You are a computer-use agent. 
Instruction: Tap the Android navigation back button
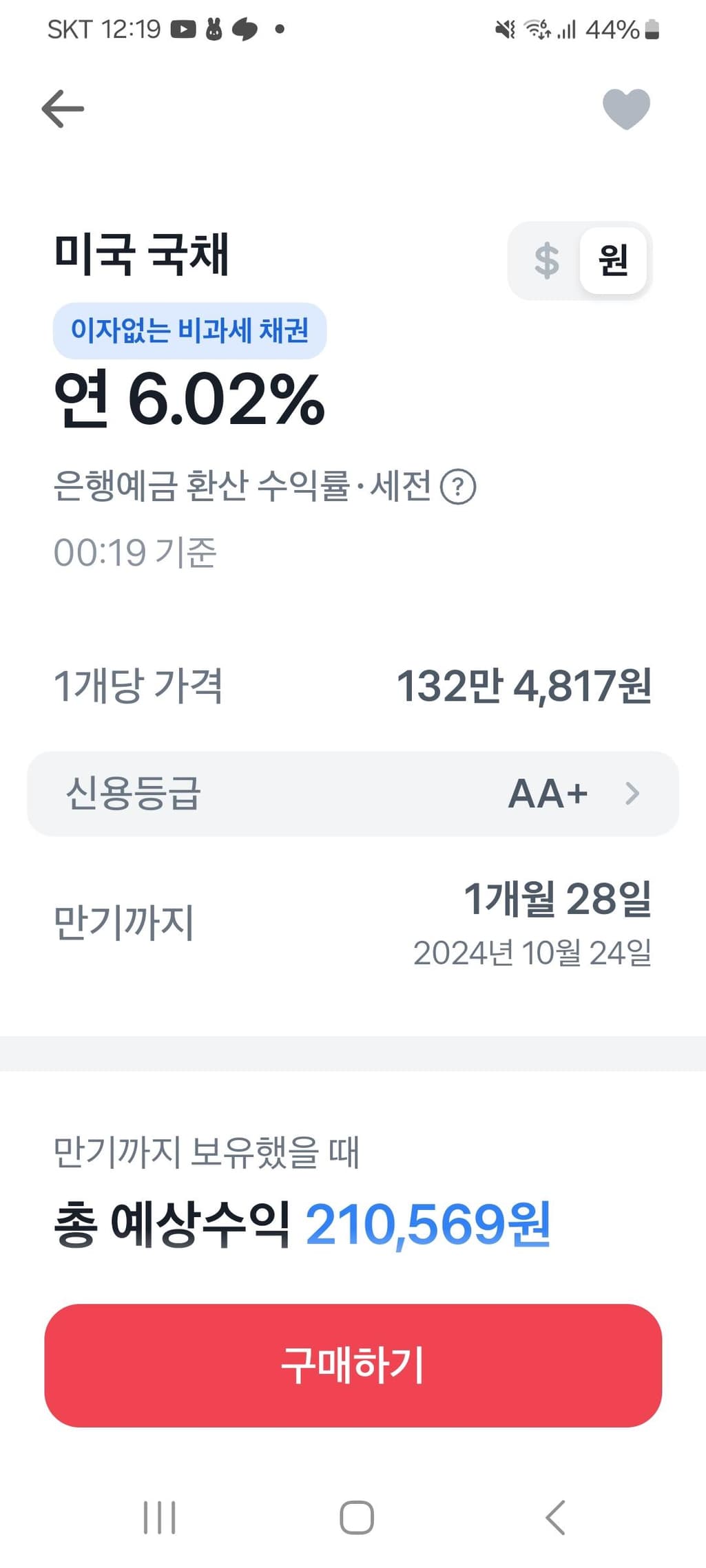point(555,1517)
